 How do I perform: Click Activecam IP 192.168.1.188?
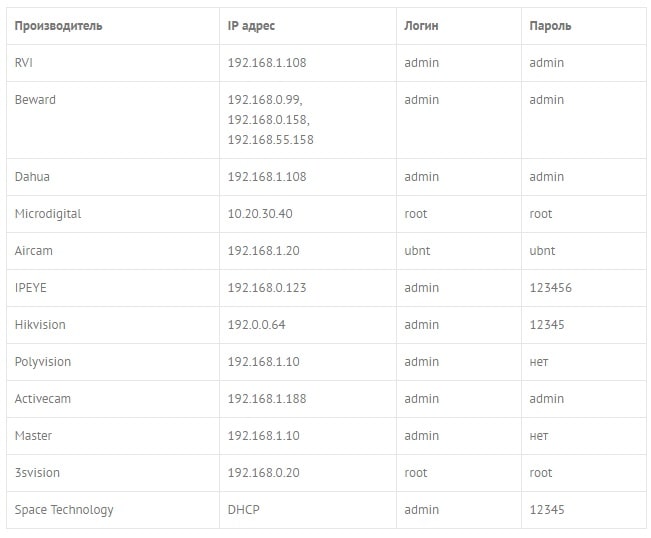pos(267,399)
